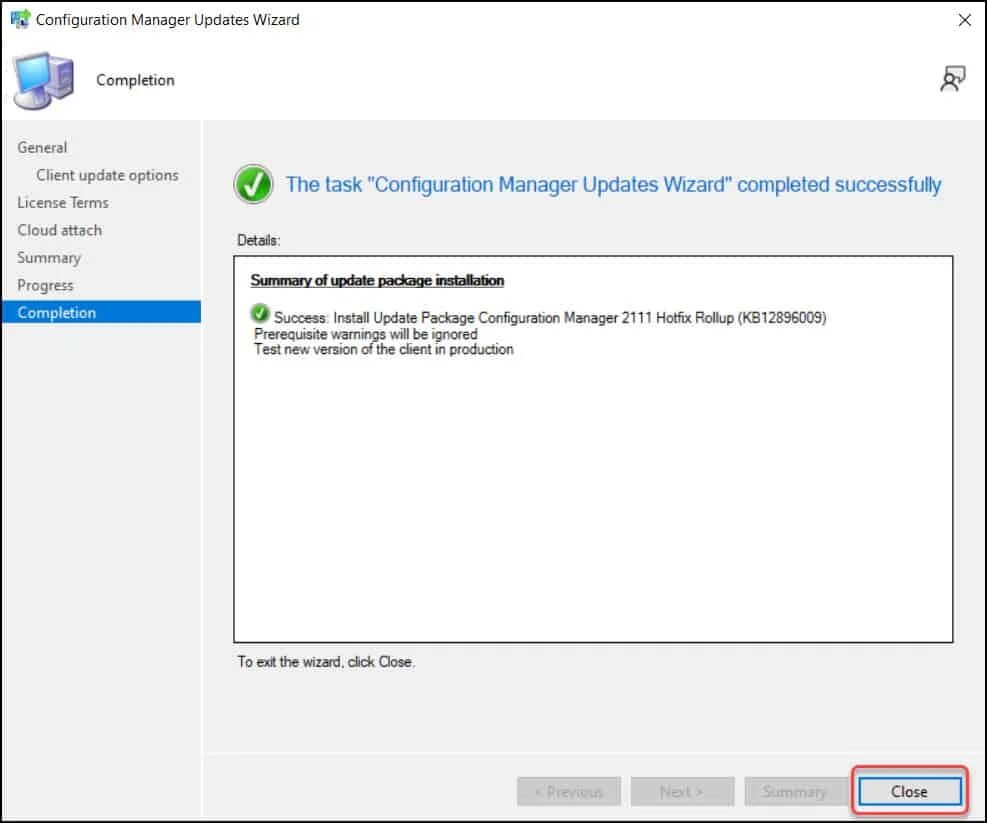987x823 pixels.
Task: Click the computer icon beside Completion
Action: click(43, 81)
